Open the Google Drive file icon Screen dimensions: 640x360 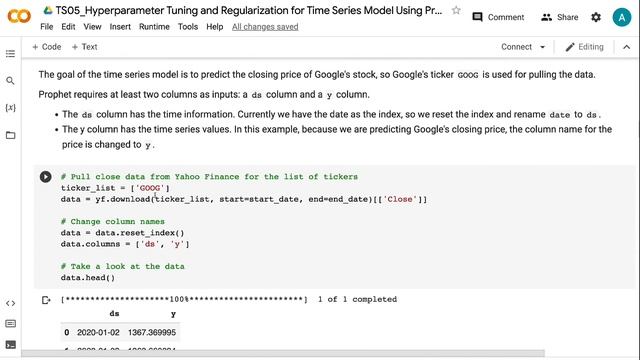(x=48, y=10)
